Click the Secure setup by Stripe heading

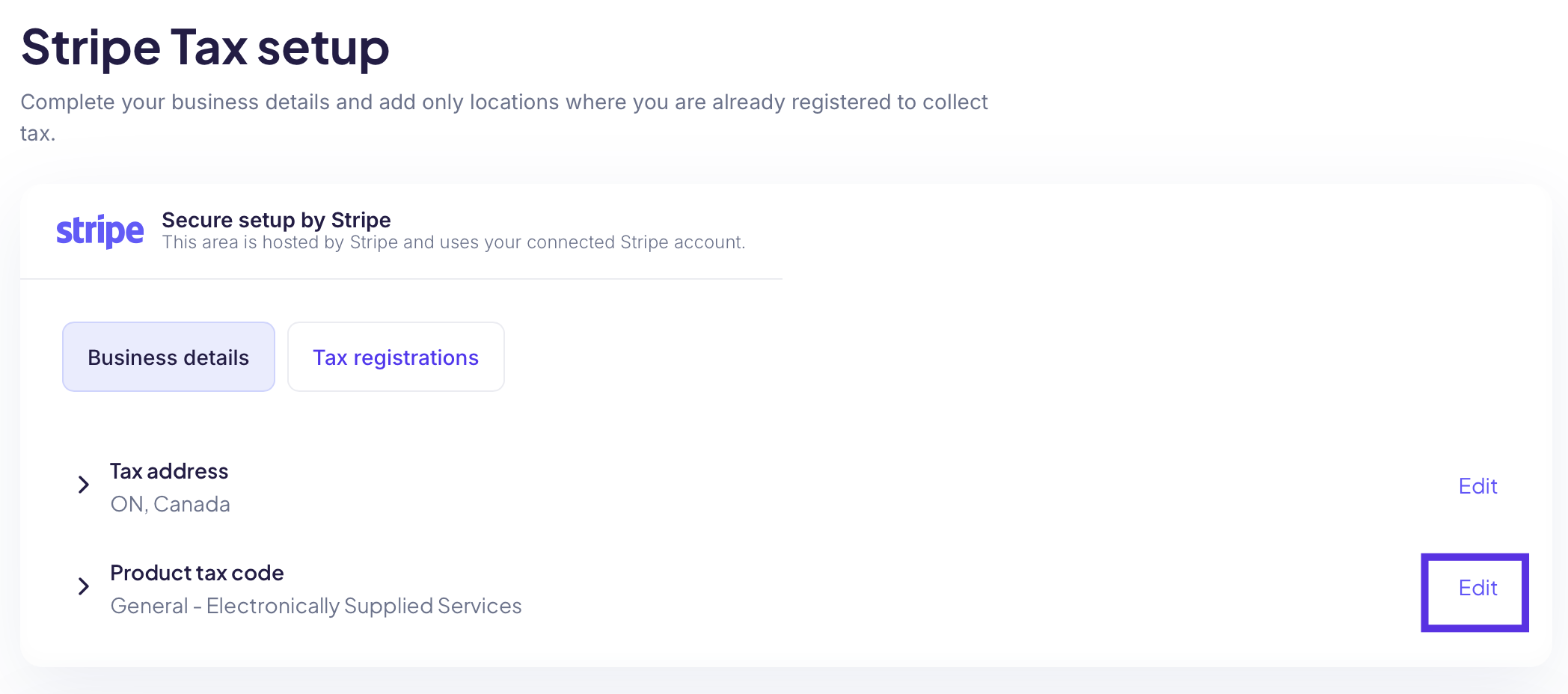276,220
